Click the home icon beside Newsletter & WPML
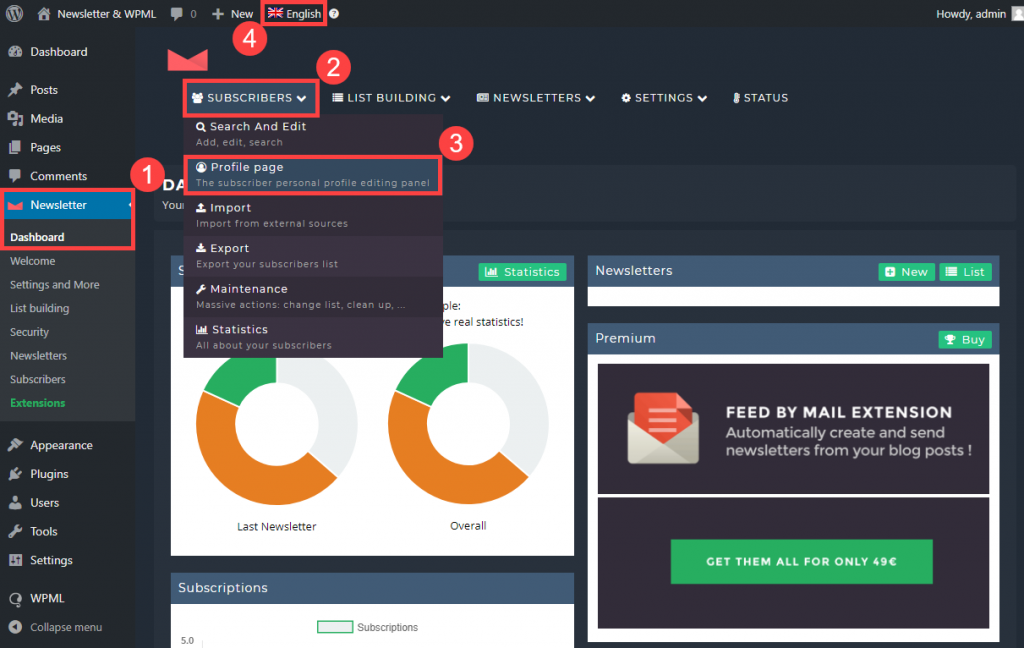1024x648 pixels. pos(44,14)
